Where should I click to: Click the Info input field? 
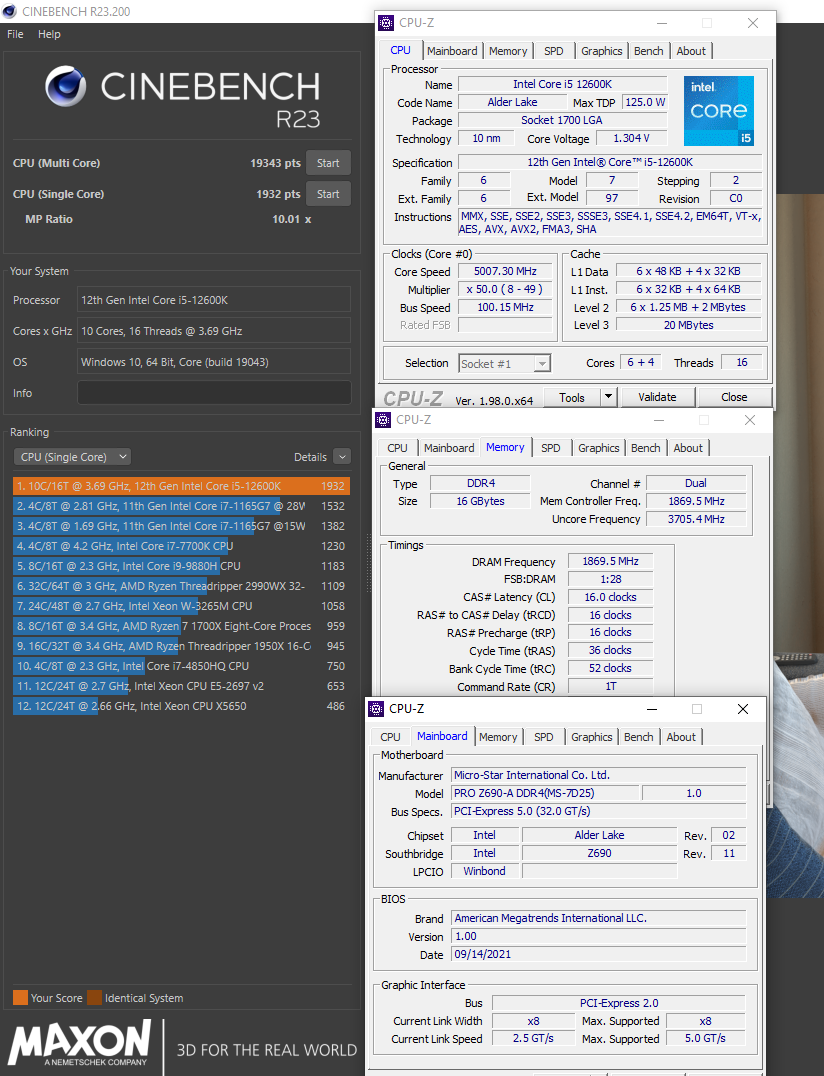coord(214,393)
